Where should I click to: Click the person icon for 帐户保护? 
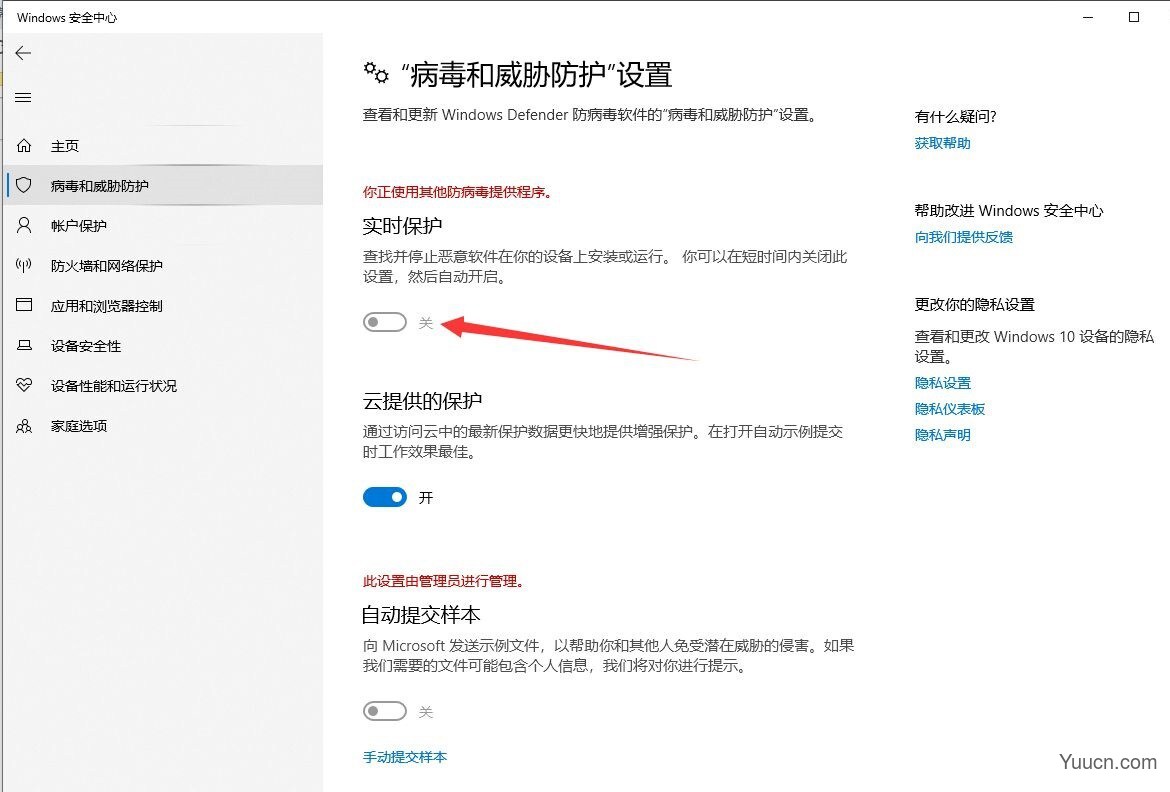[24, 225]
